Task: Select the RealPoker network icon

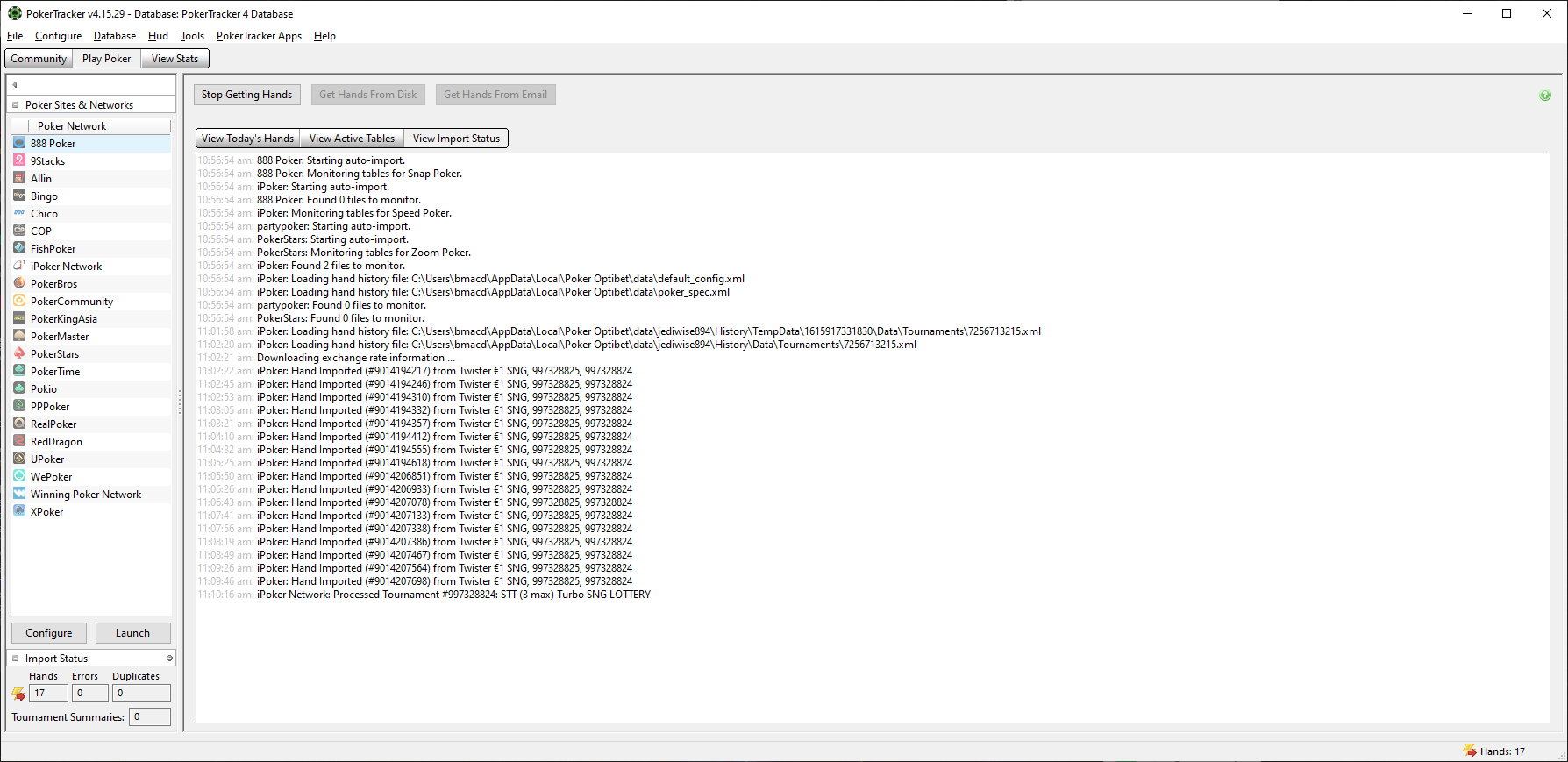Action: [x=19, y=424]
